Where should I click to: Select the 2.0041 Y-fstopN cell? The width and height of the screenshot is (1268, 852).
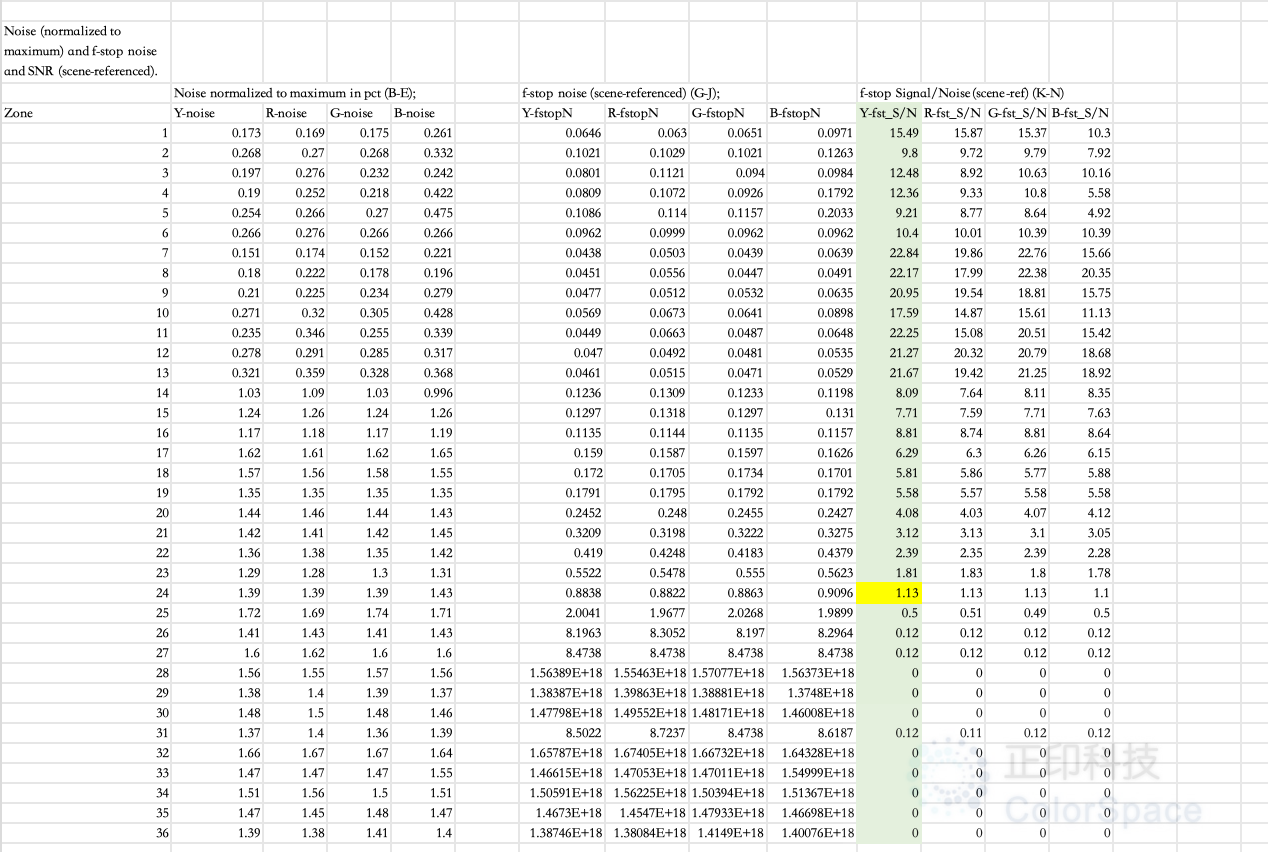click(562, 613)
